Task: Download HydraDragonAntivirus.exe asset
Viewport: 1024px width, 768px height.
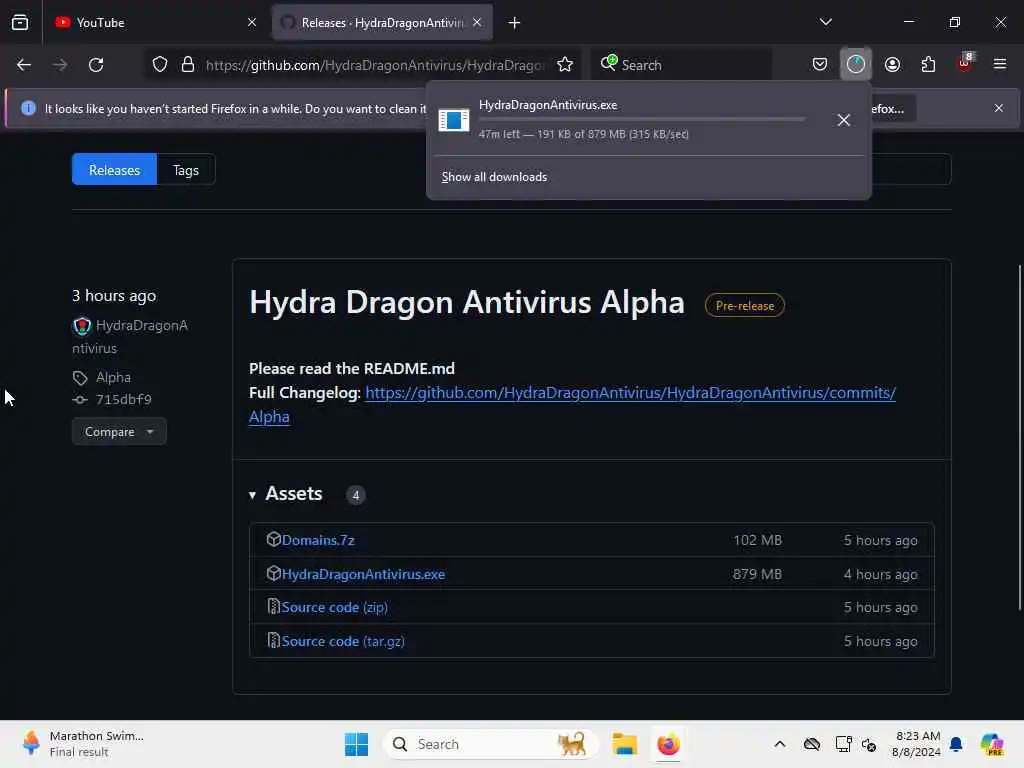Action: pos(363,574)
